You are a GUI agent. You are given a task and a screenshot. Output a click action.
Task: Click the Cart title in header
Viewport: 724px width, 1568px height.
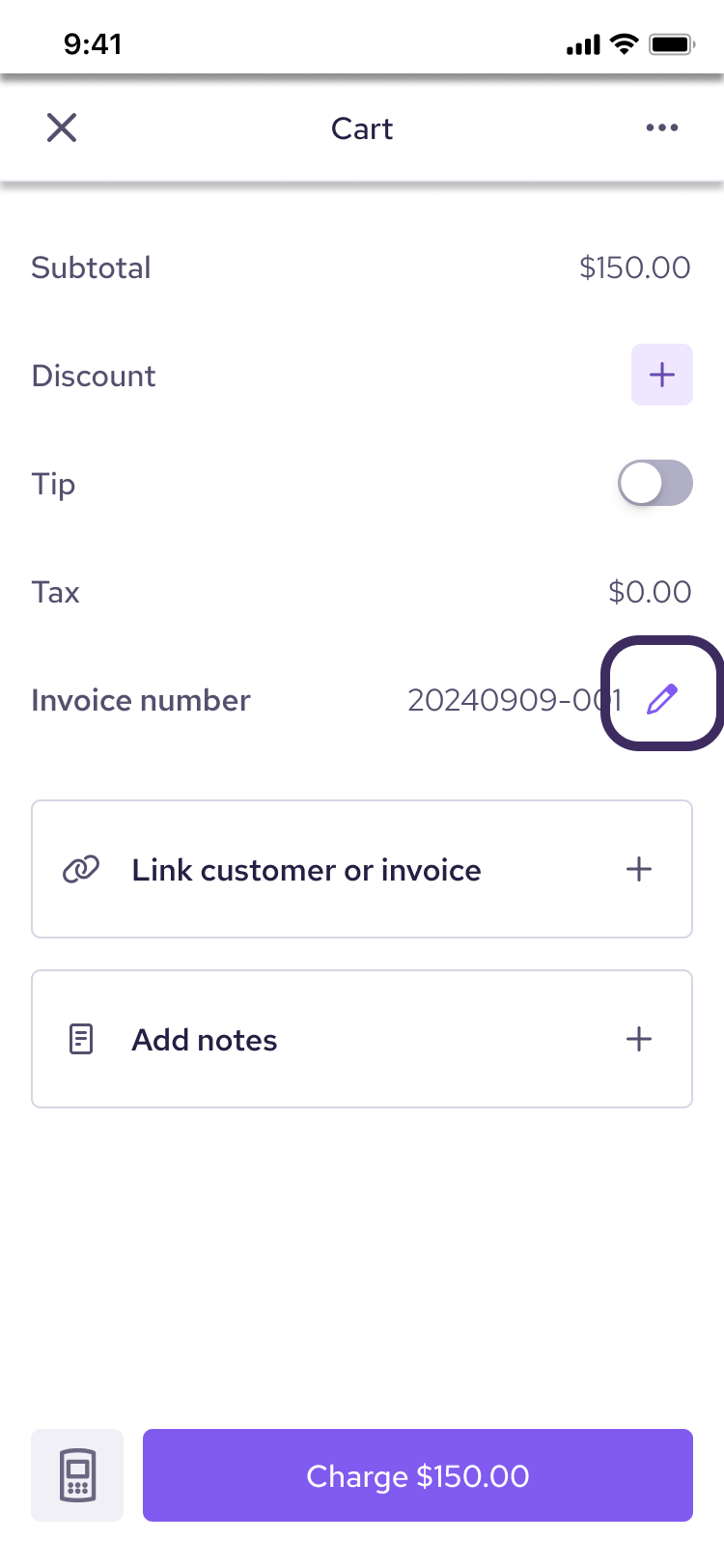[x=362, y=128]
